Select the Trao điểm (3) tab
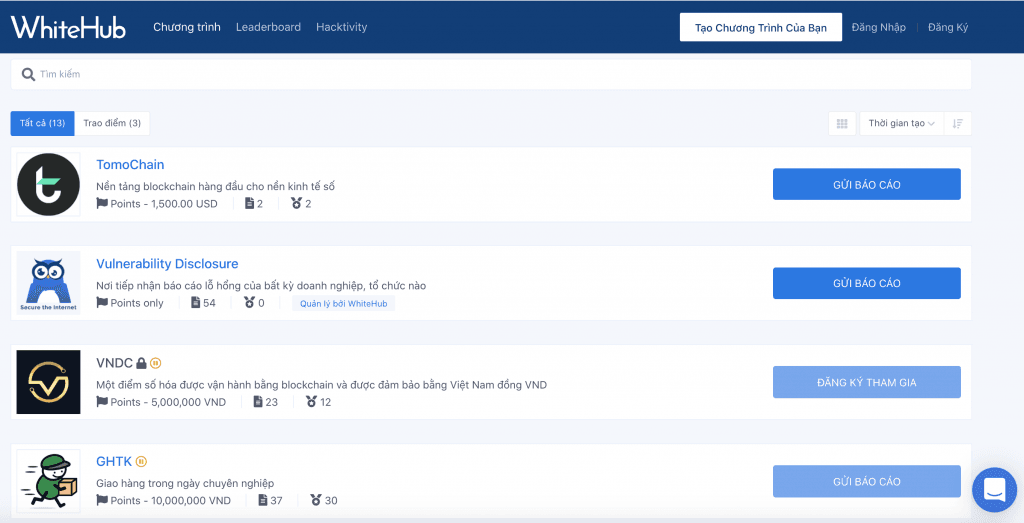1024x523 pixels. coord(112,123)
